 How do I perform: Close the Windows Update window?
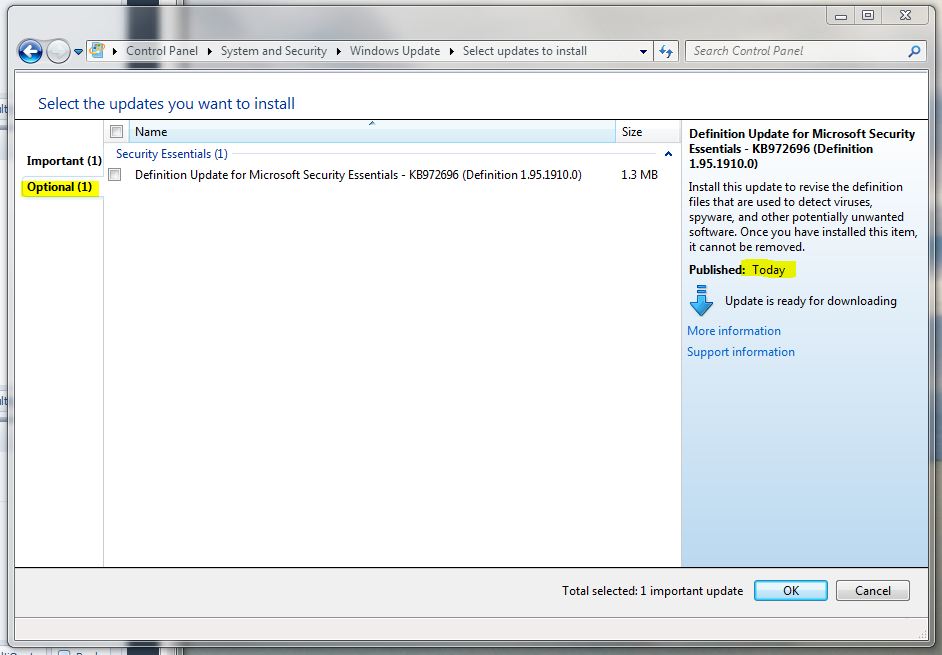pos(905,16)
